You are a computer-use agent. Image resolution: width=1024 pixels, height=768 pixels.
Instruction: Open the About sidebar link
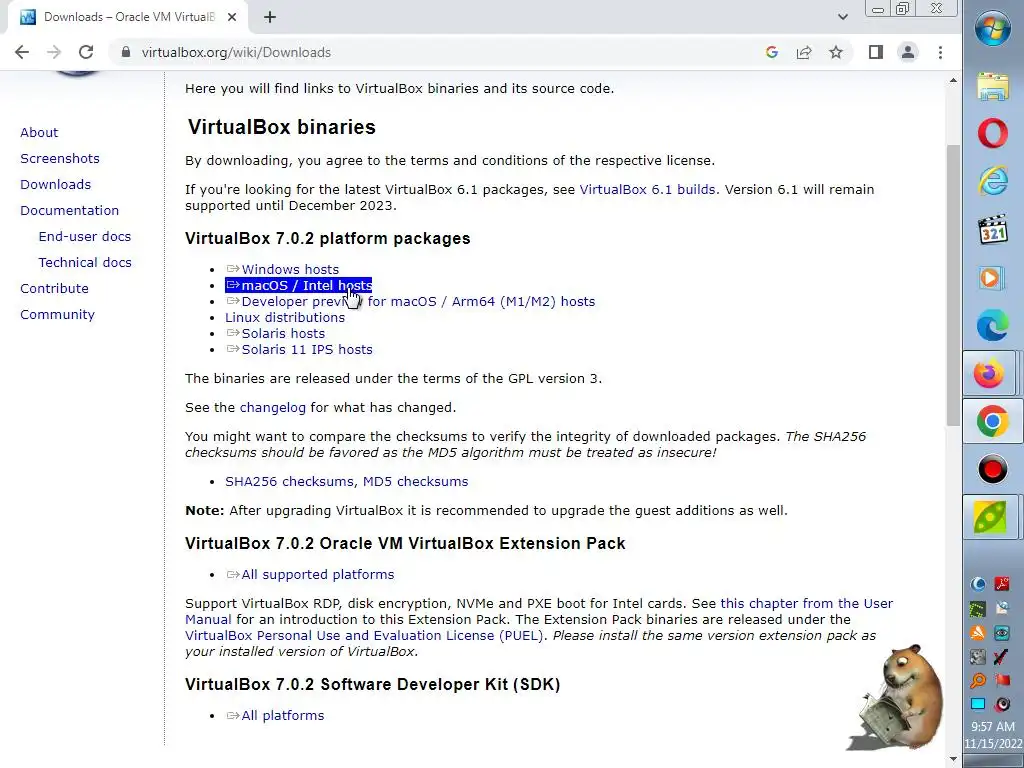(x=39, y=133)
